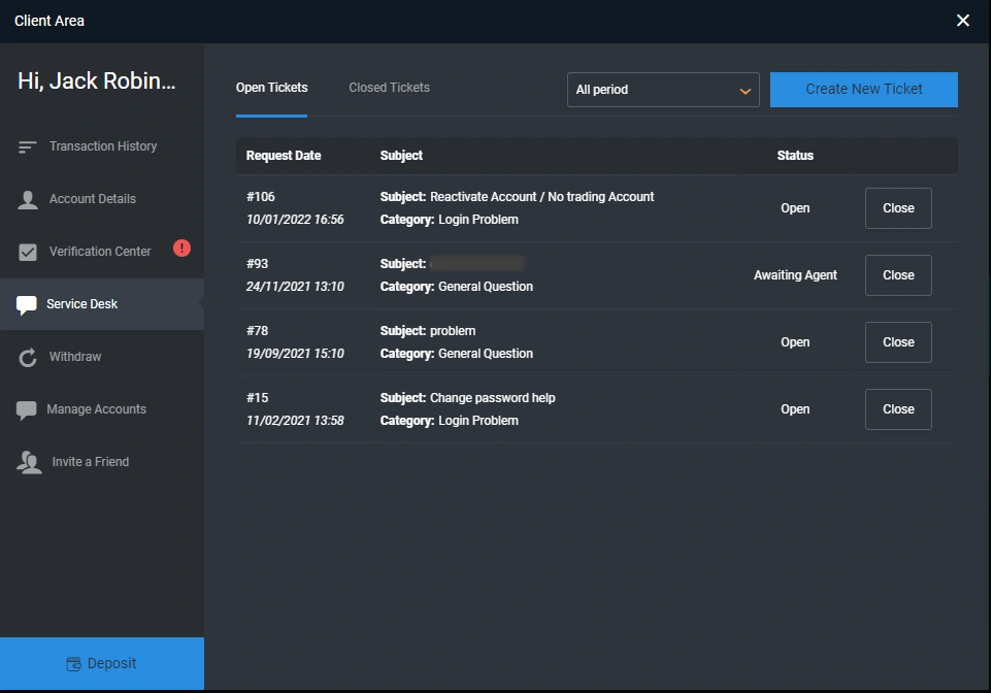991x693 pixels.
Task: Click the Verification Center checkmark icon
Action: pos(28,252)
